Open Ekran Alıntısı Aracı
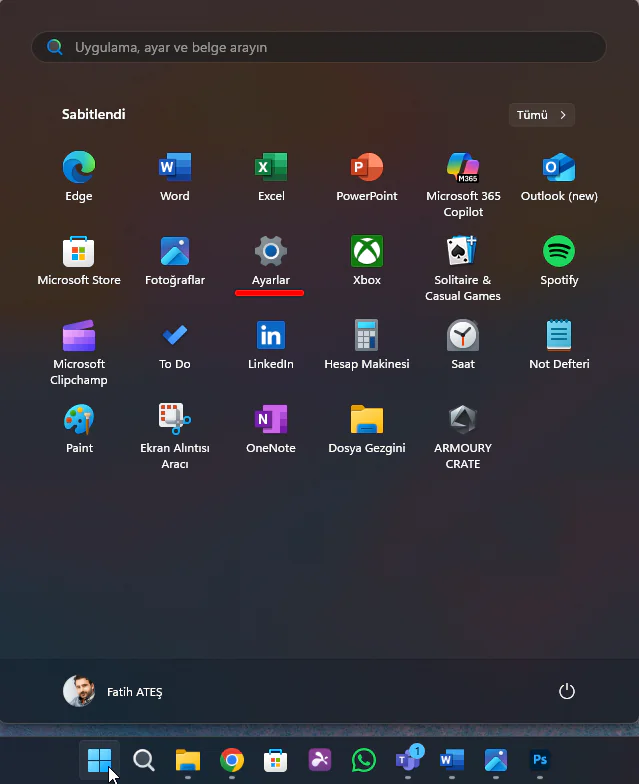This screenshot has width=639, height=784. coord(174,437)
